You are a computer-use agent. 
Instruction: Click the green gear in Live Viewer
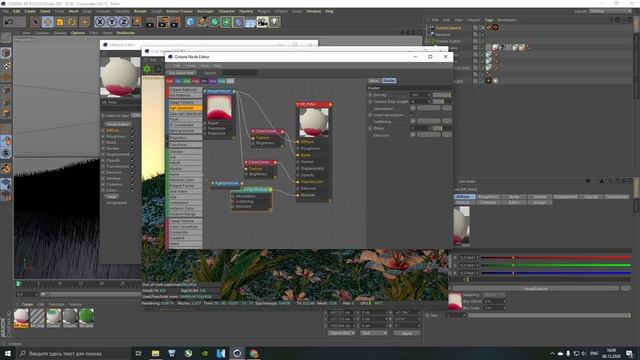[x=147, y=69]
